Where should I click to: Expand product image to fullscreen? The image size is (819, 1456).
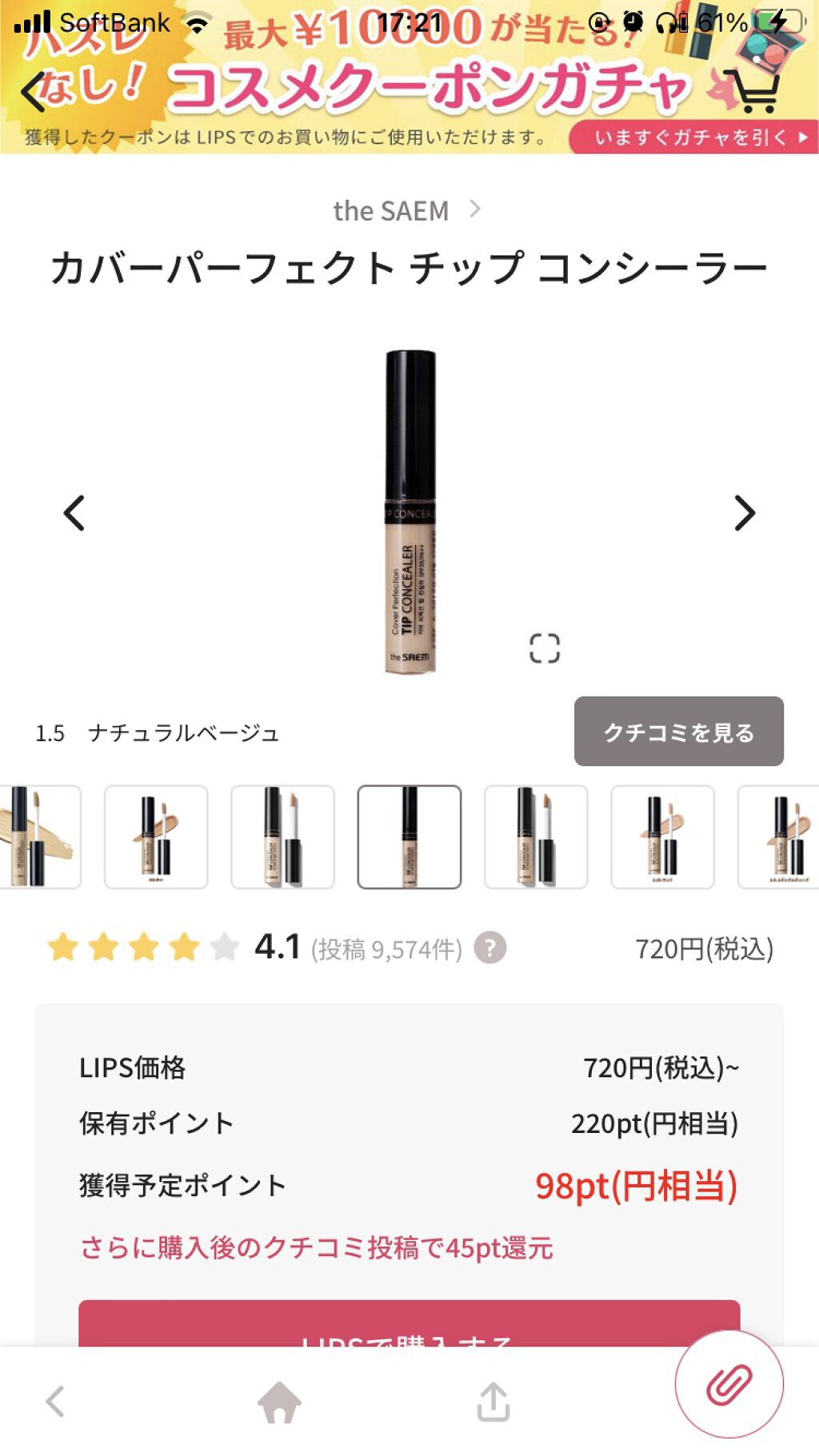(545, 648)
